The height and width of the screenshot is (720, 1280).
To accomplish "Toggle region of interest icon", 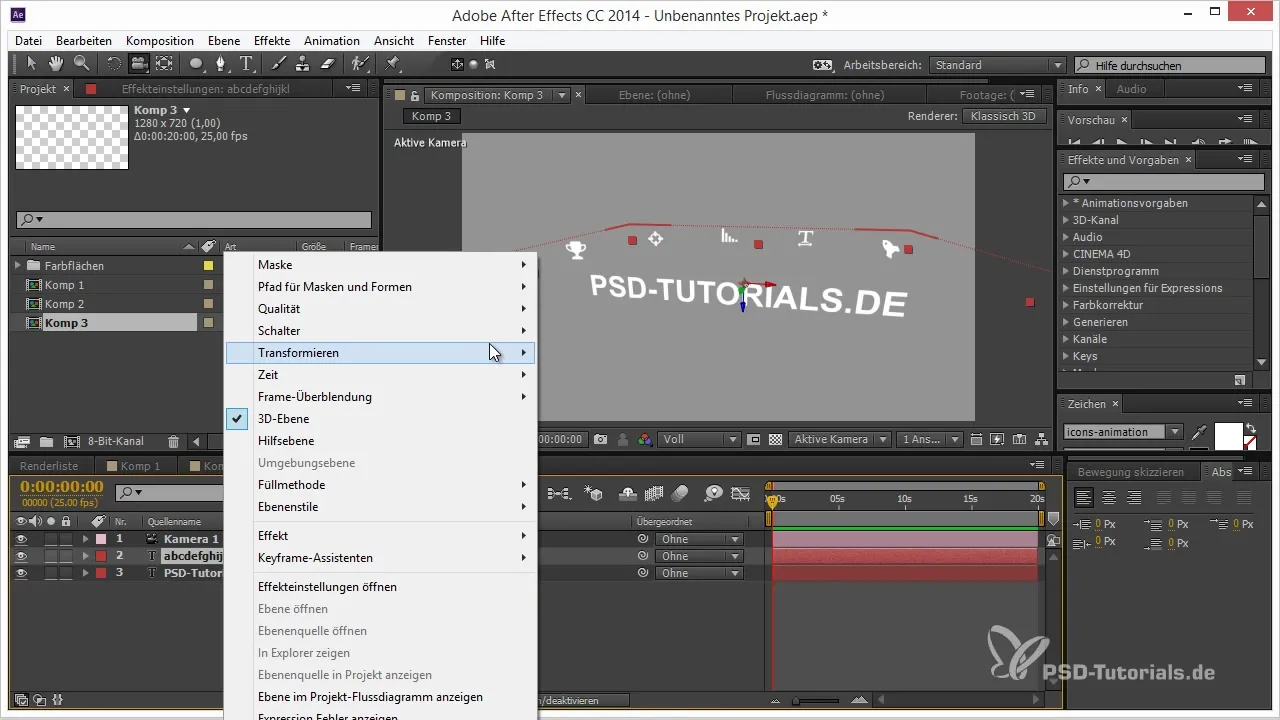I will (753, 439).
